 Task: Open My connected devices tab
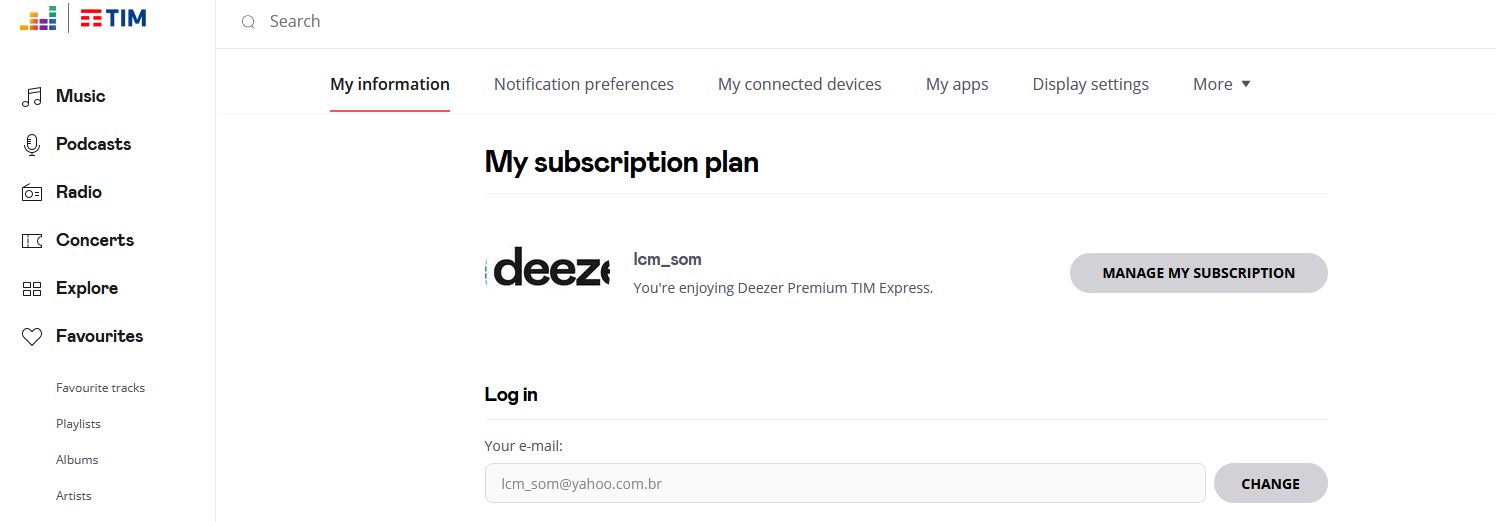point(800,85)
